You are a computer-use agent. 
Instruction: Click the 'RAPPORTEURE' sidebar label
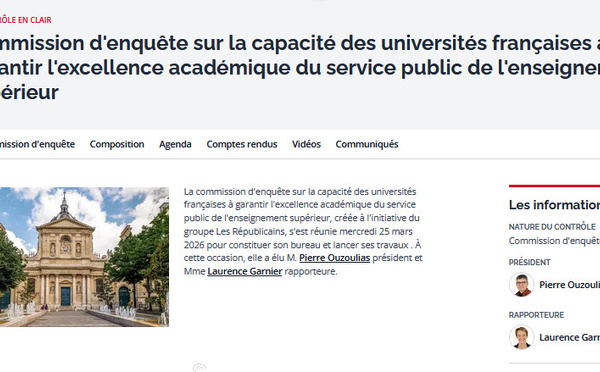coord(536,315)
